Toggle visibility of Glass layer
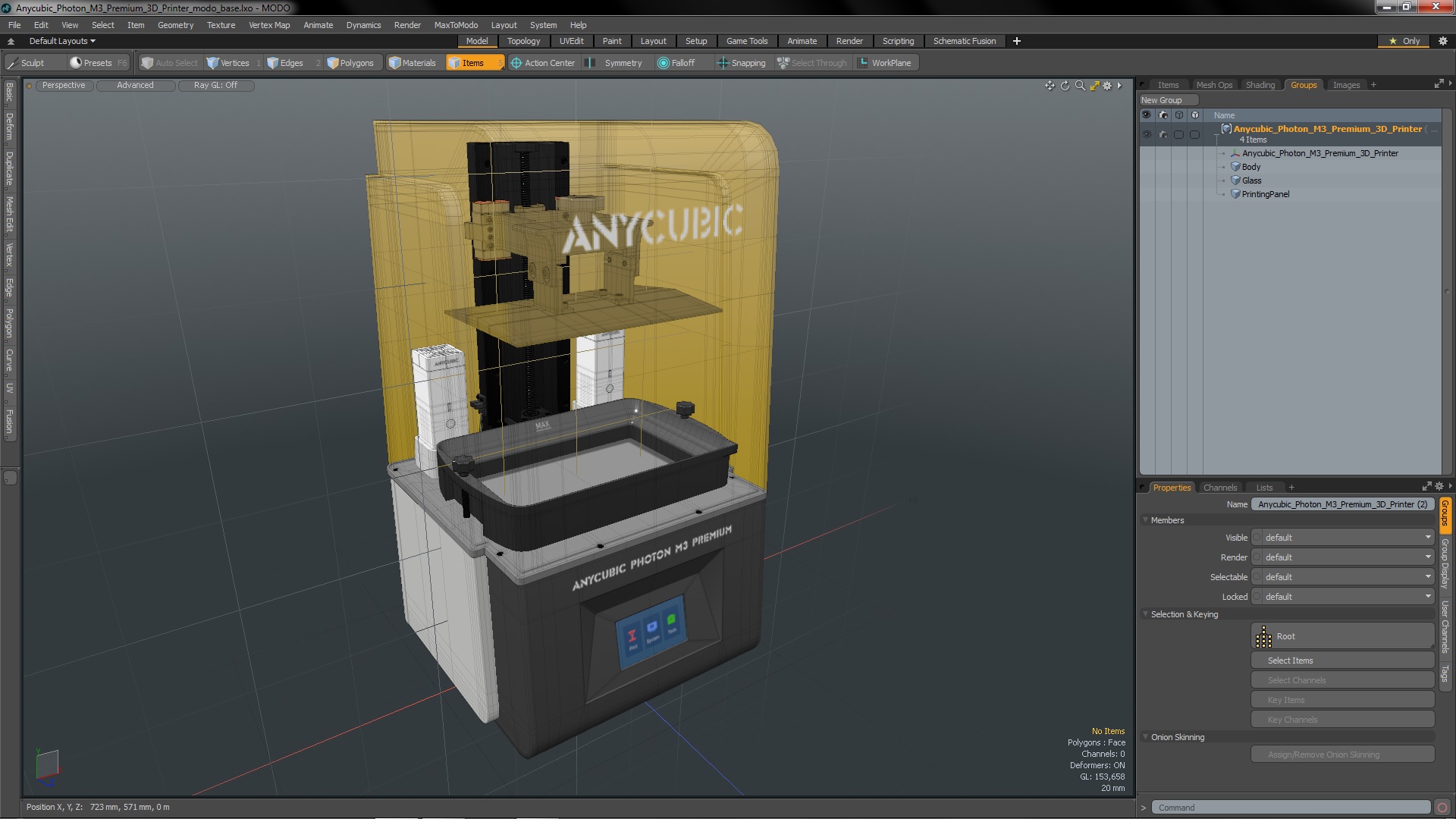 [1147, 180]
